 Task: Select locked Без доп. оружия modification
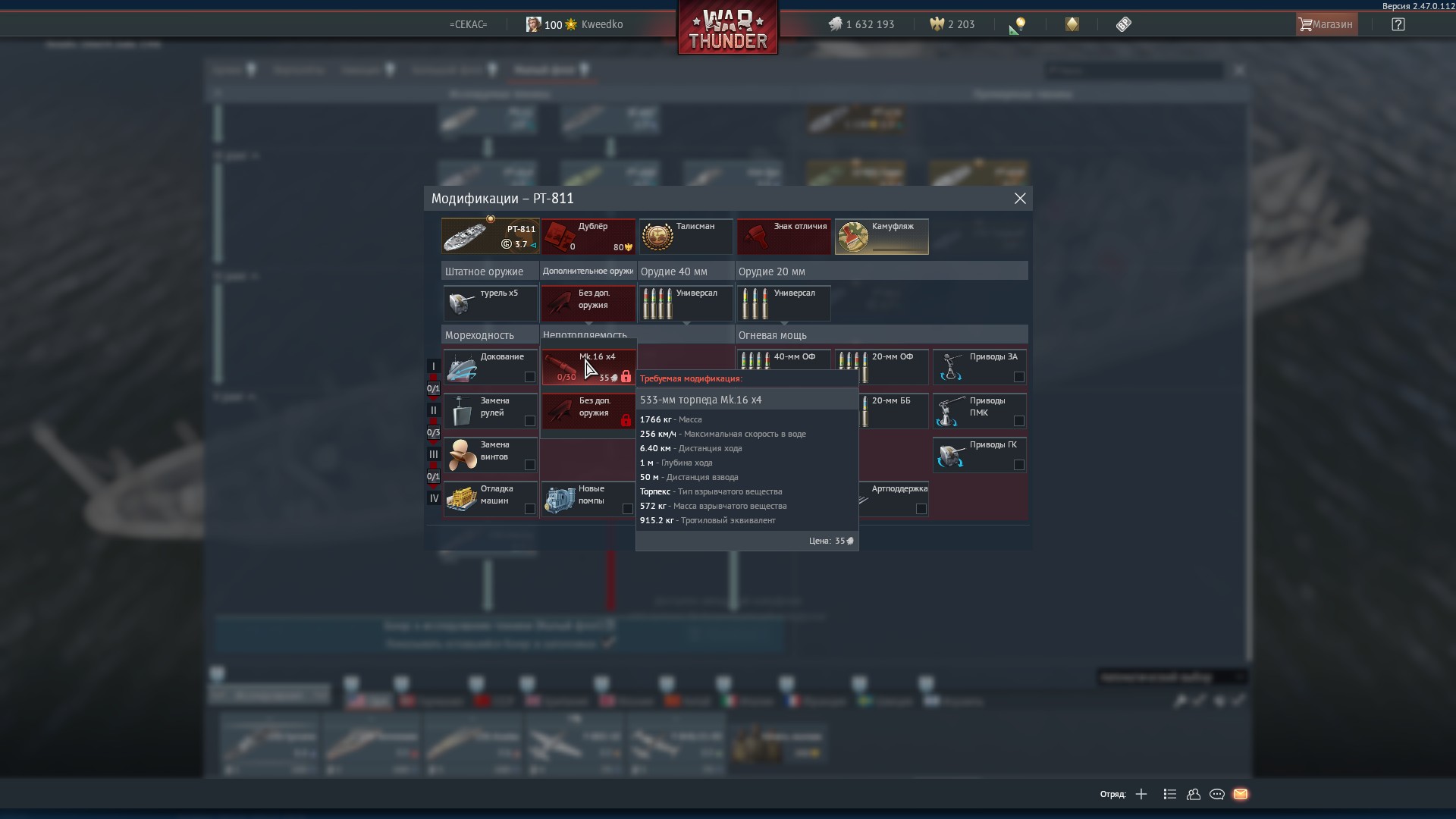pyautogui.click(x=588, y=410)
